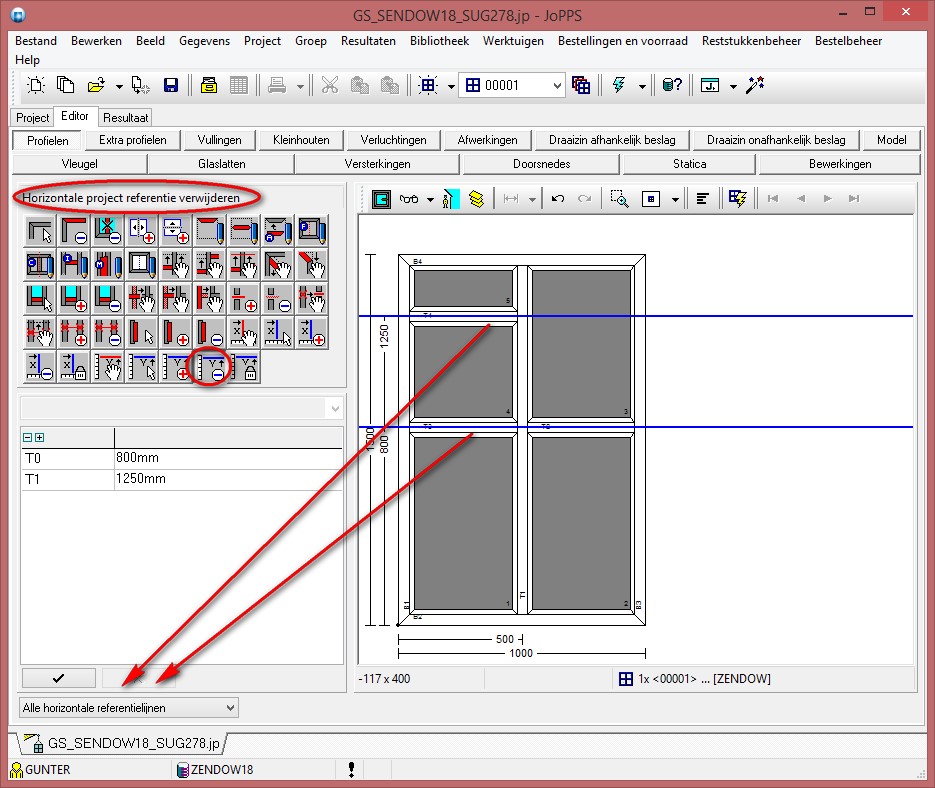The height and width of the screenshot is (788, 935).
Task: Select the T1 row label
Action: [x=32, y=479]
